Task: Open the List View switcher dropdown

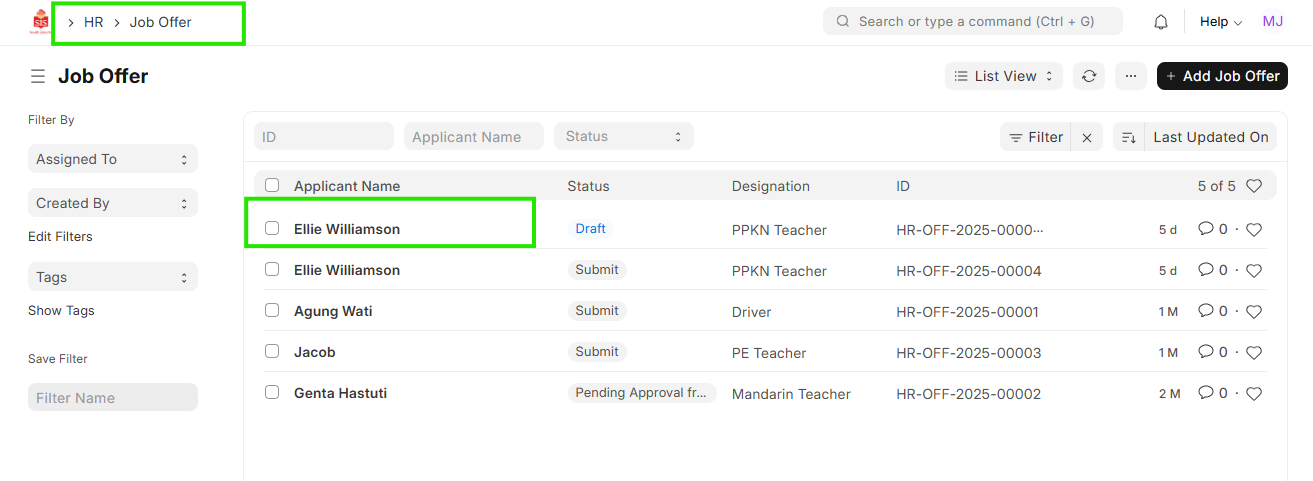Action: [1003, 76]
